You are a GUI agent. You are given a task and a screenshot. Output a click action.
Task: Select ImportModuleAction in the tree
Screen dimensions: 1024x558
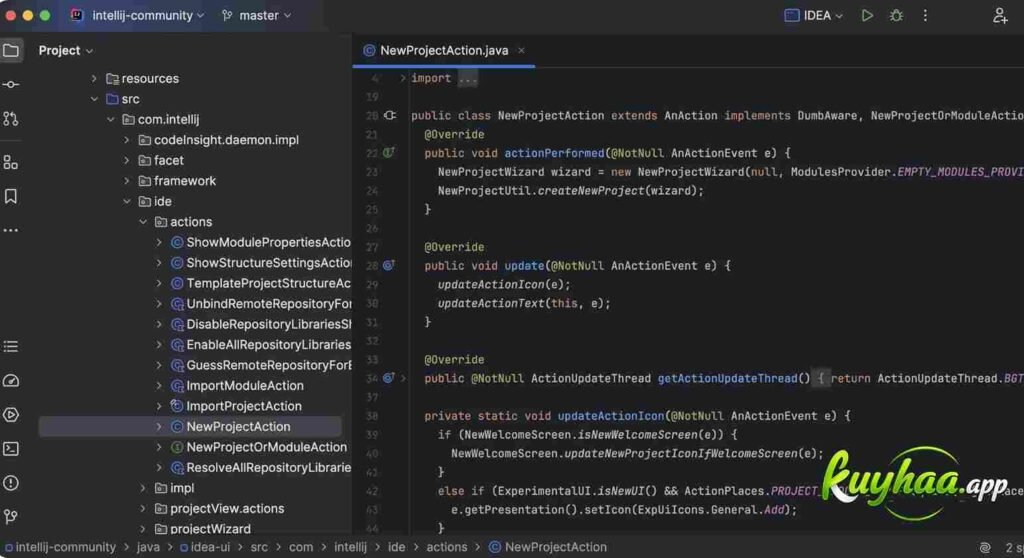tap(245, 386)
